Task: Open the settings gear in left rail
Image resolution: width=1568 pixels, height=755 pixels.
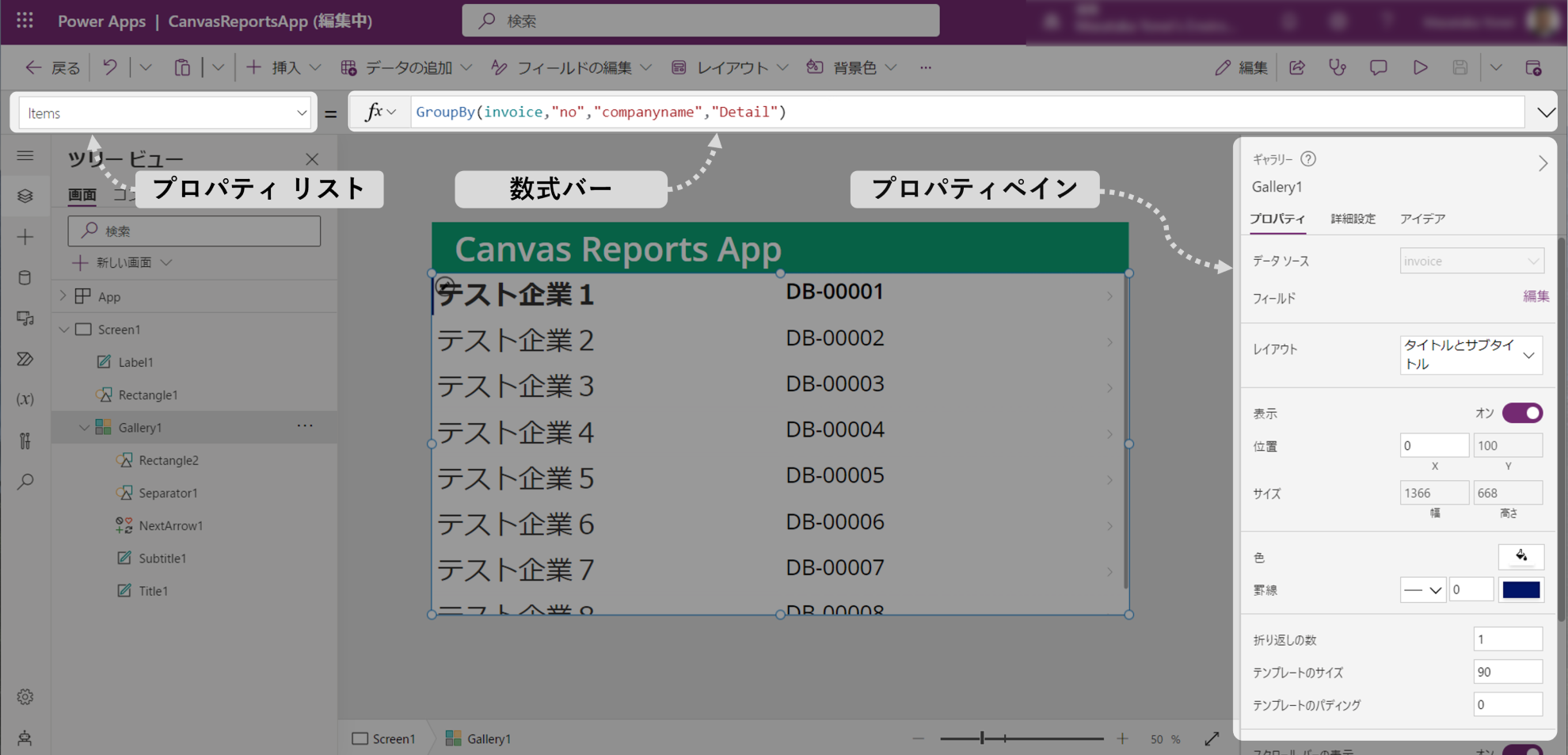Action: [x=25, y=697]
